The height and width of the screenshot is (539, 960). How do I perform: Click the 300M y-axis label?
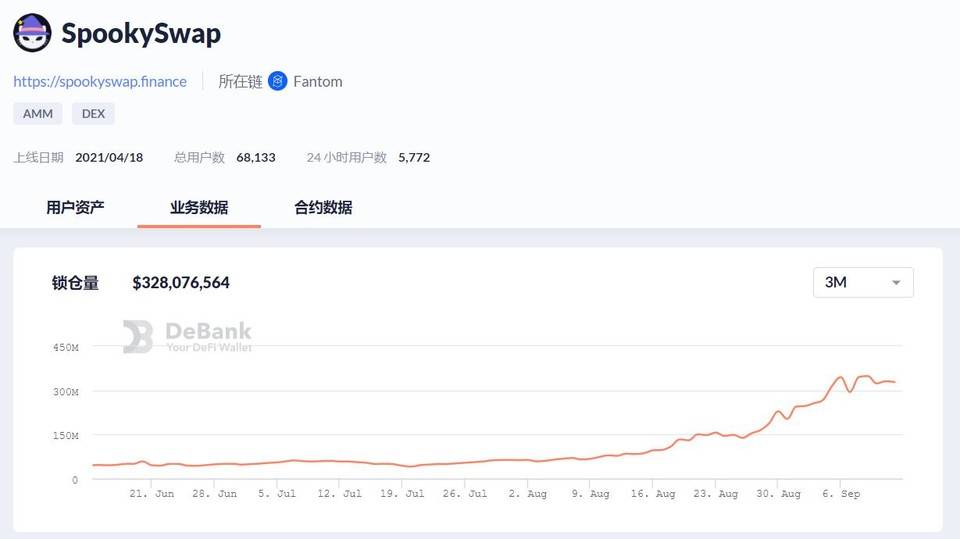point(66,391)
